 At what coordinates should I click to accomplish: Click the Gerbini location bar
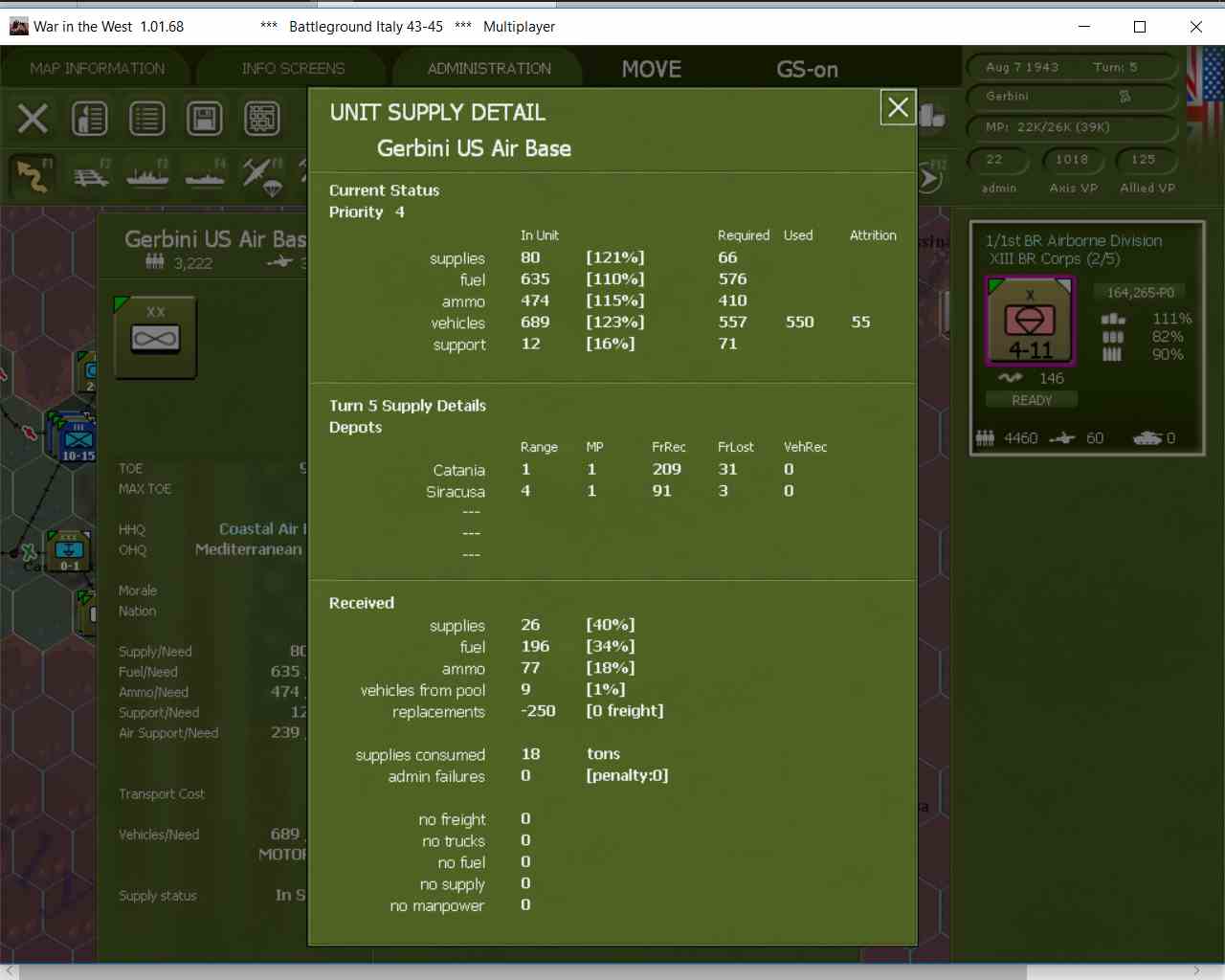click(x=1071, y=97)
